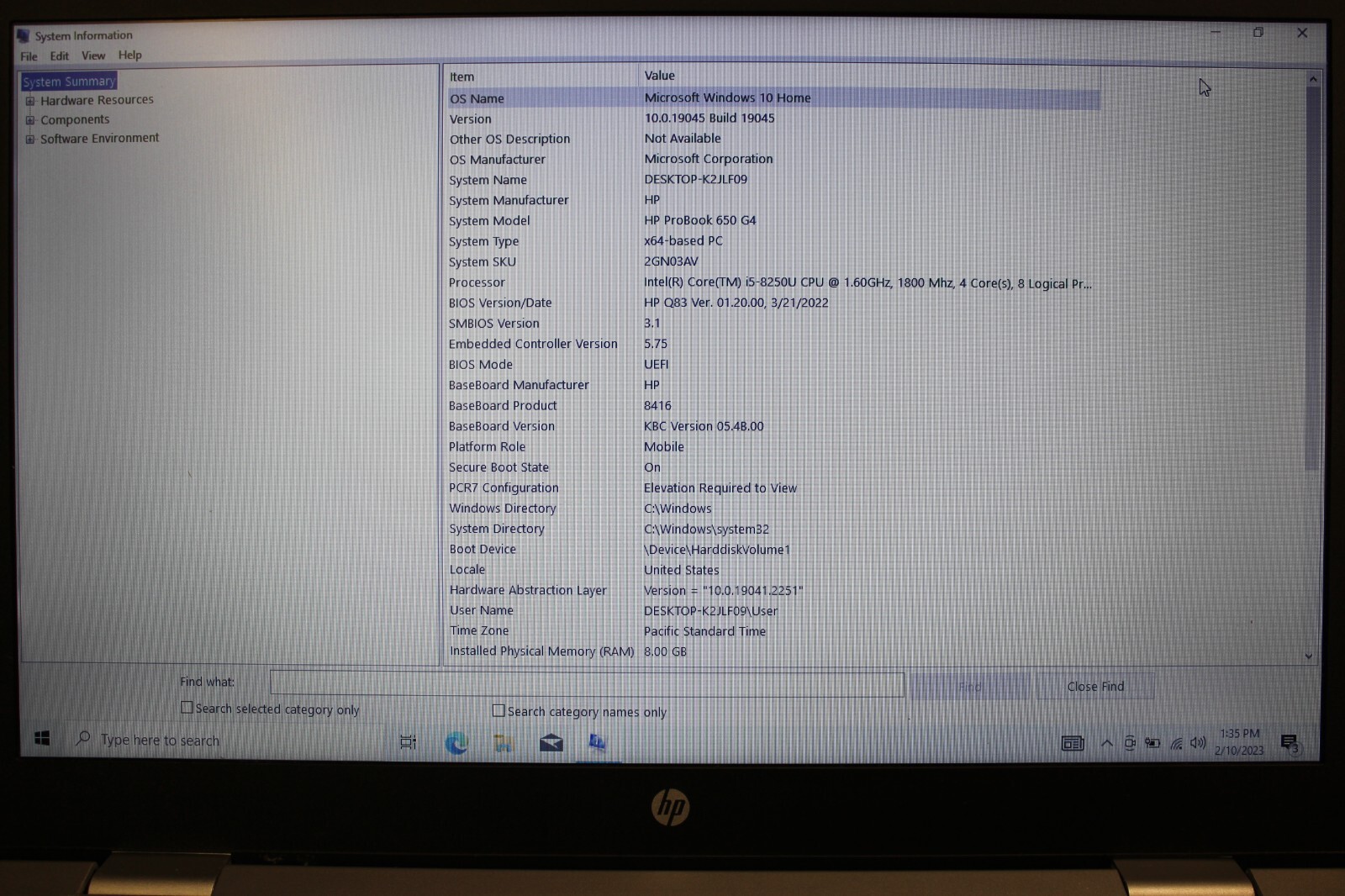This screenshot has width=1345, height=896.
Task: Click the Find what input field
Action: [x=587, y=683]
